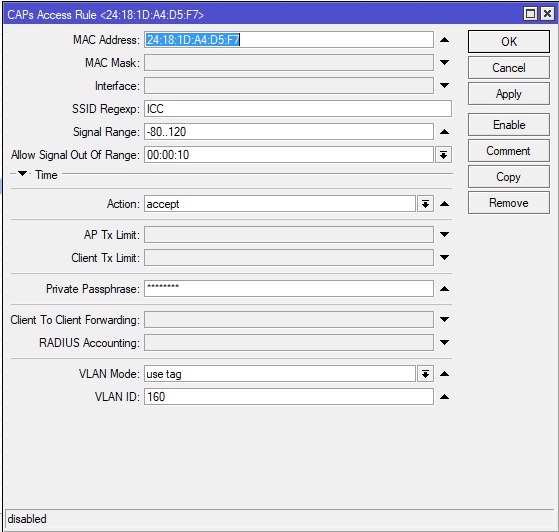Open the VLAN Mode dropdown list
The height and width of the screenshot is (532, 559).
coord(425,374)
